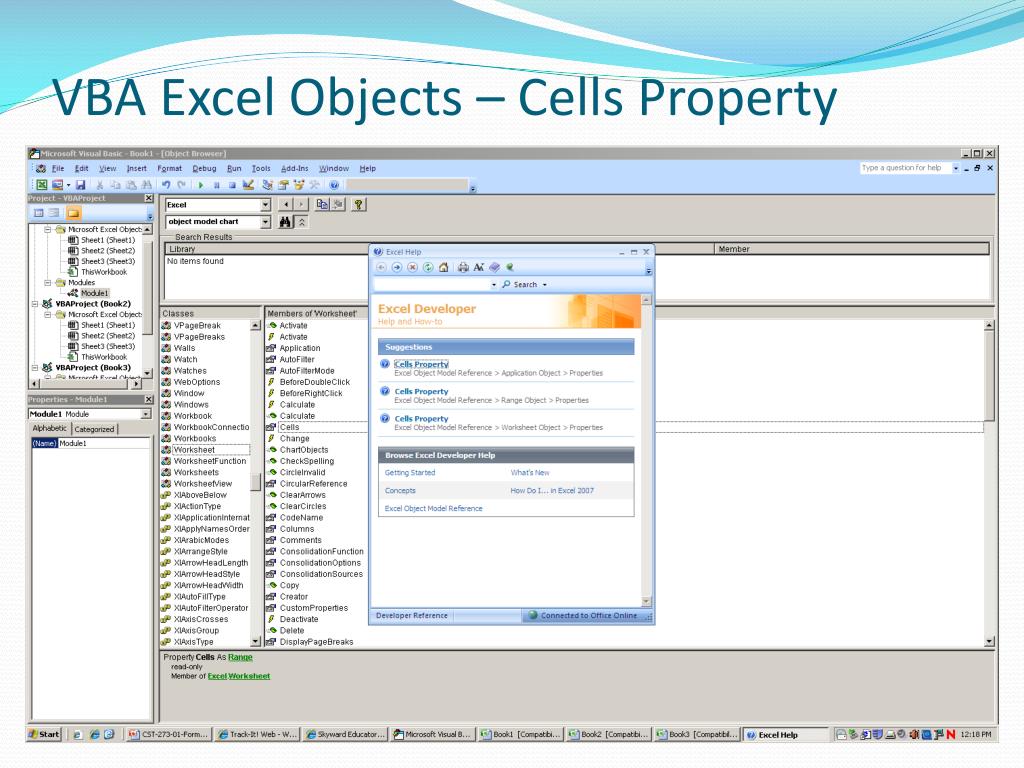Image resolution: width=1024 pixels, height=768 pixels.
Task: Click the Undo toolbar icon
Action: coord(167,185)
